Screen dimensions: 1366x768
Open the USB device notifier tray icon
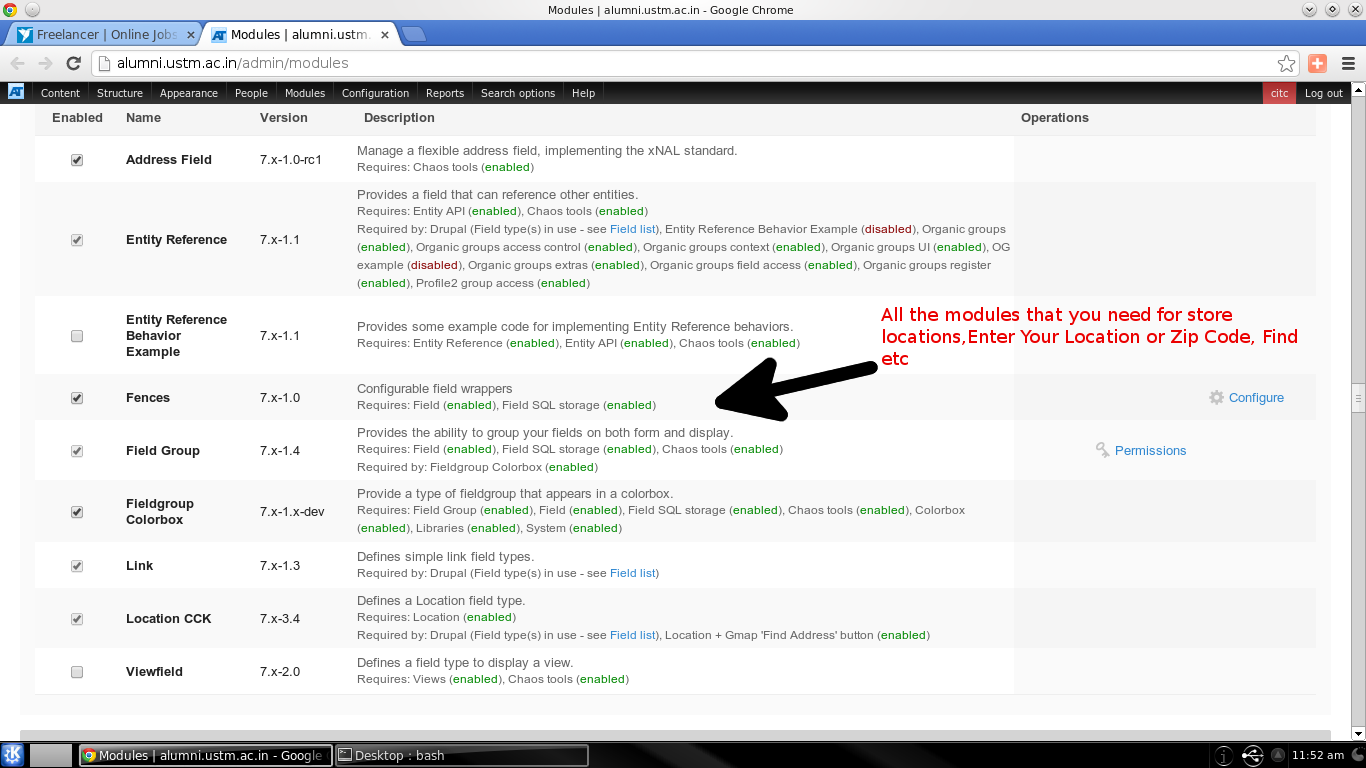(x=1252, y=756)
